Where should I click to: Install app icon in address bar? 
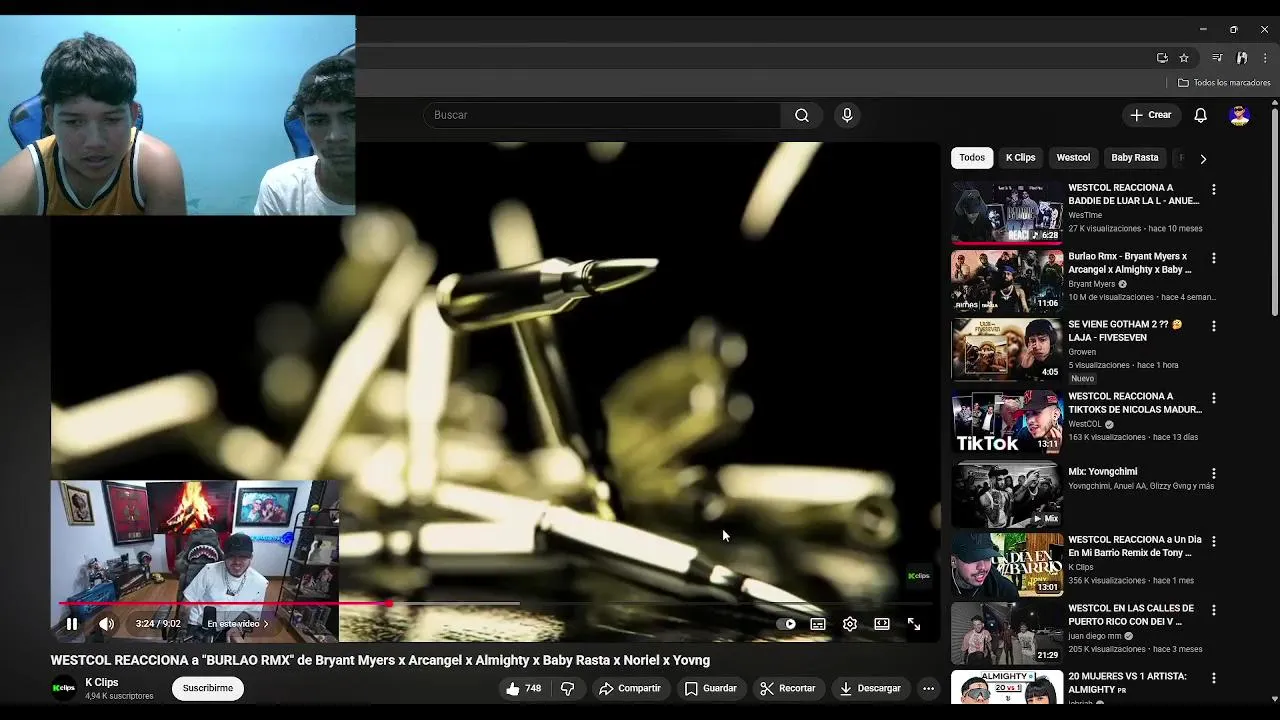click(1162, 58)
